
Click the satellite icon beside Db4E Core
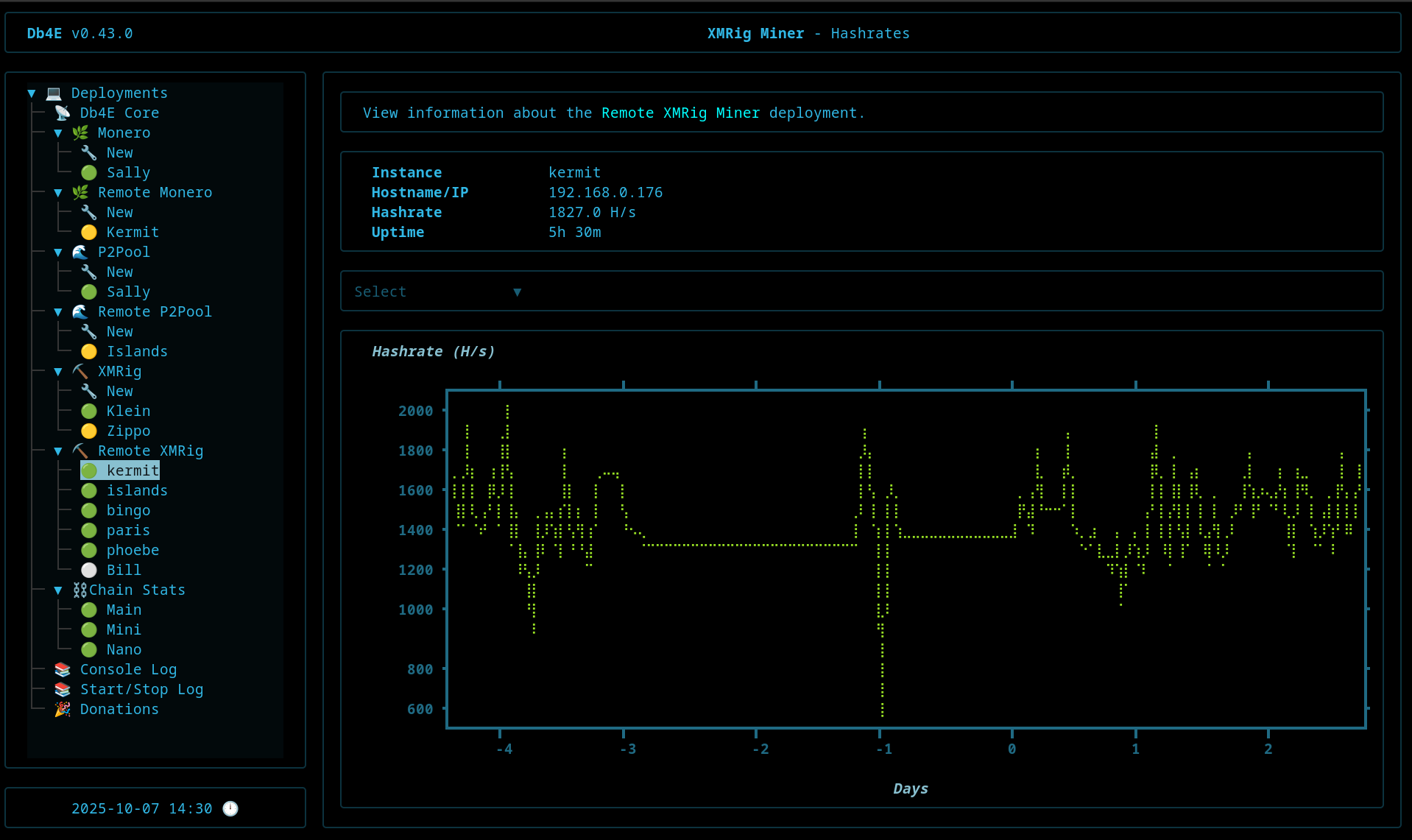click(63, 113)
